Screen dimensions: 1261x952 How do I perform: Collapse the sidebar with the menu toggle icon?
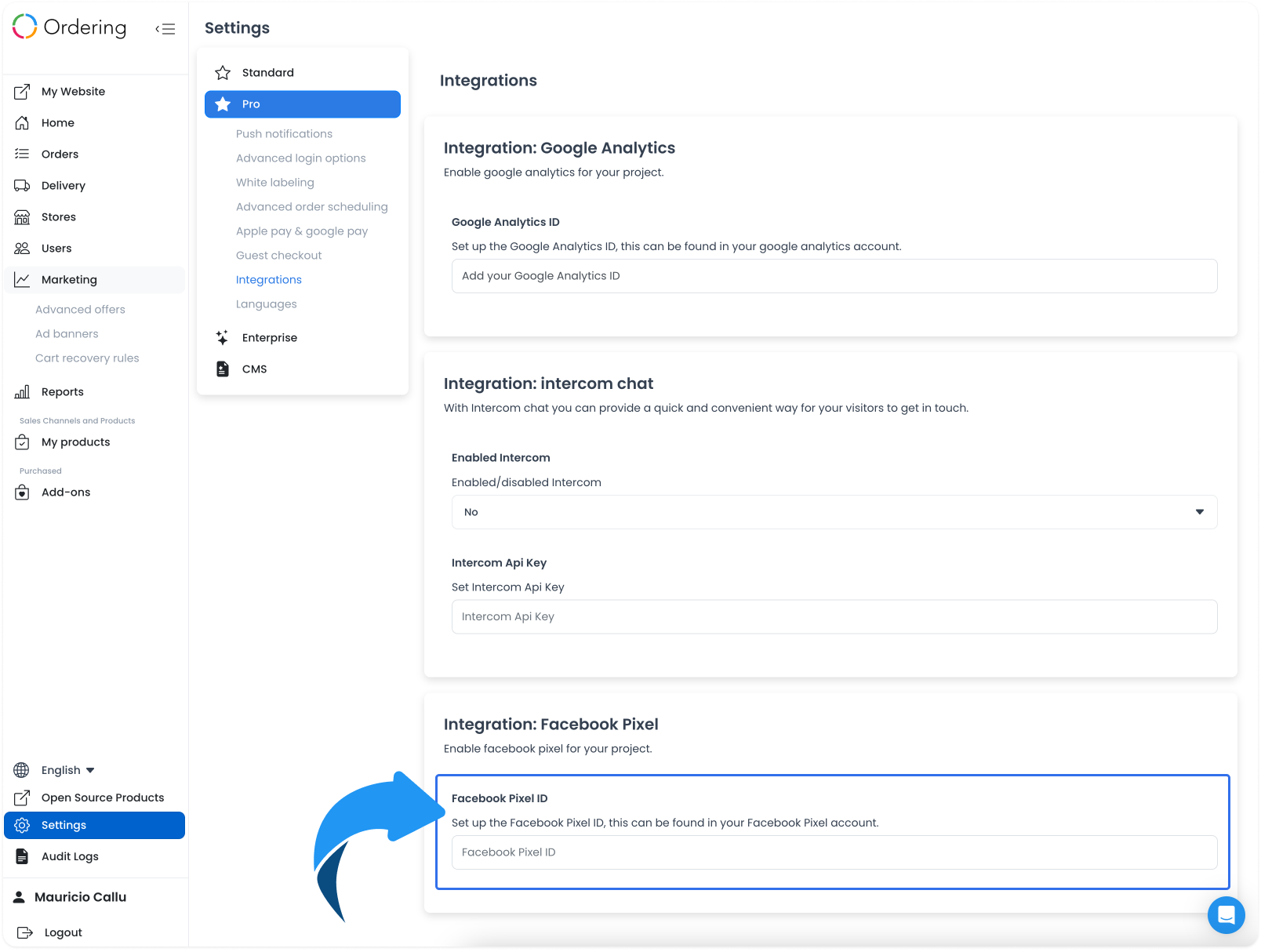(165, 29)
